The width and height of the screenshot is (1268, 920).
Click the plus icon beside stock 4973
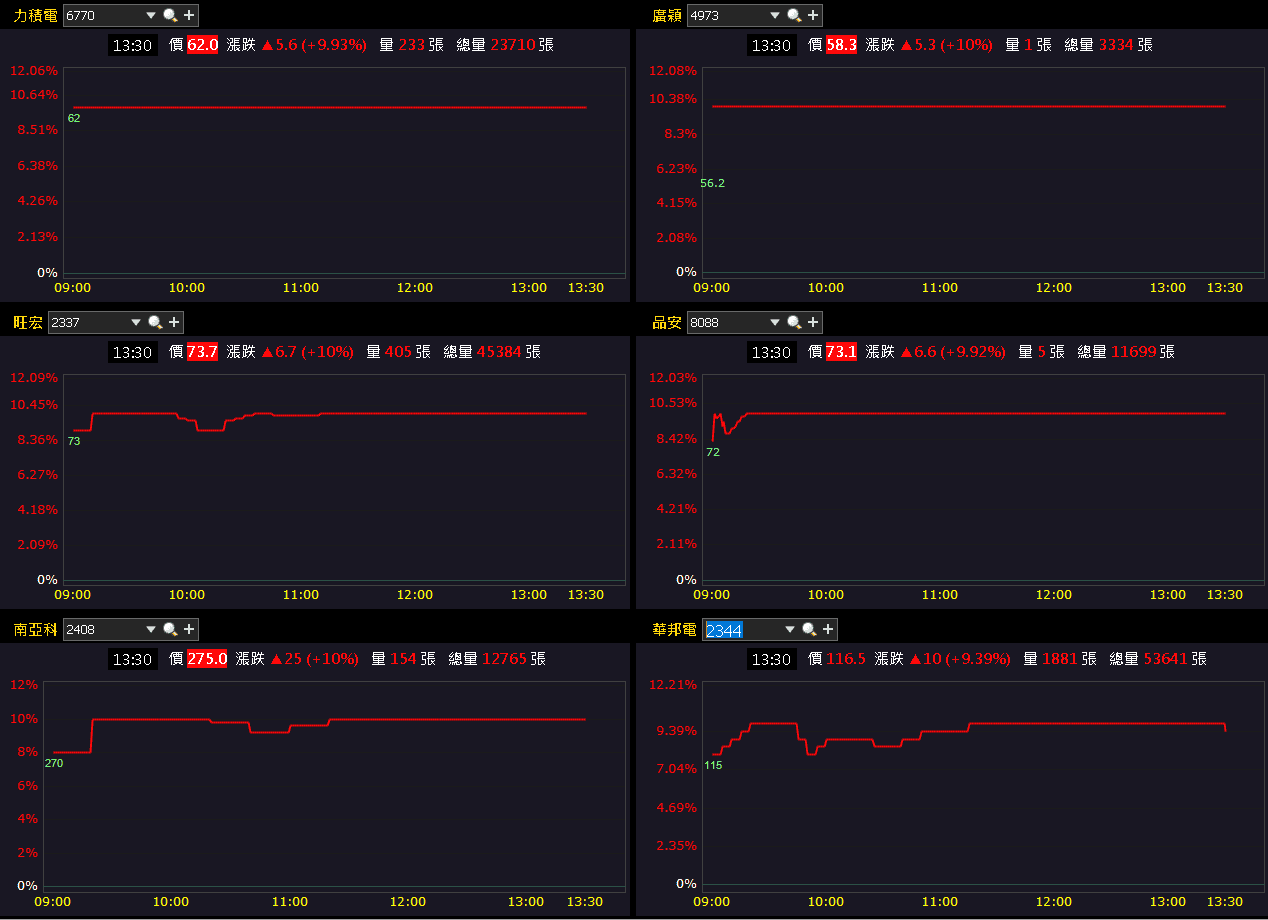[x=813, y=15]
